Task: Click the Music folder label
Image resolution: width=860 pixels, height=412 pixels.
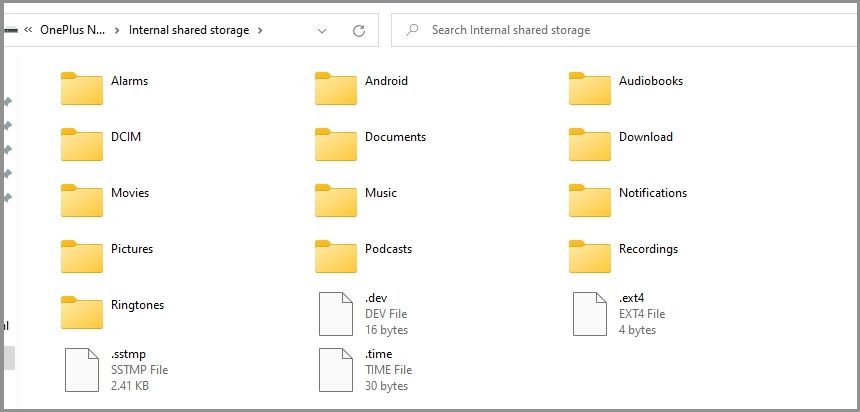Action: click(x=381, y=193)
